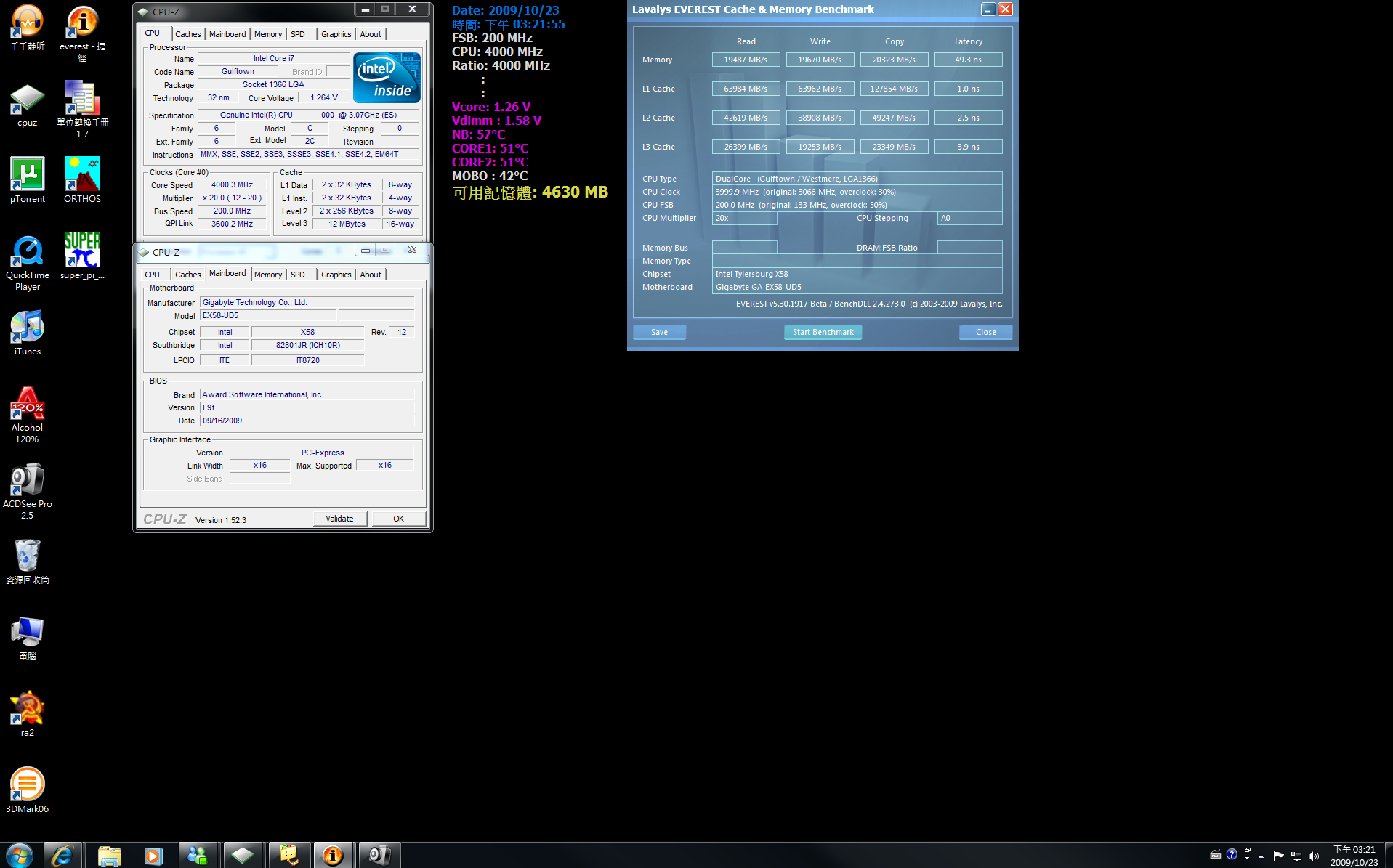Image resolution: width=1393 pixels, height=868 pixels.
Task: Open Memory tab in lower CPU-Z window
Action: point(267,275)
